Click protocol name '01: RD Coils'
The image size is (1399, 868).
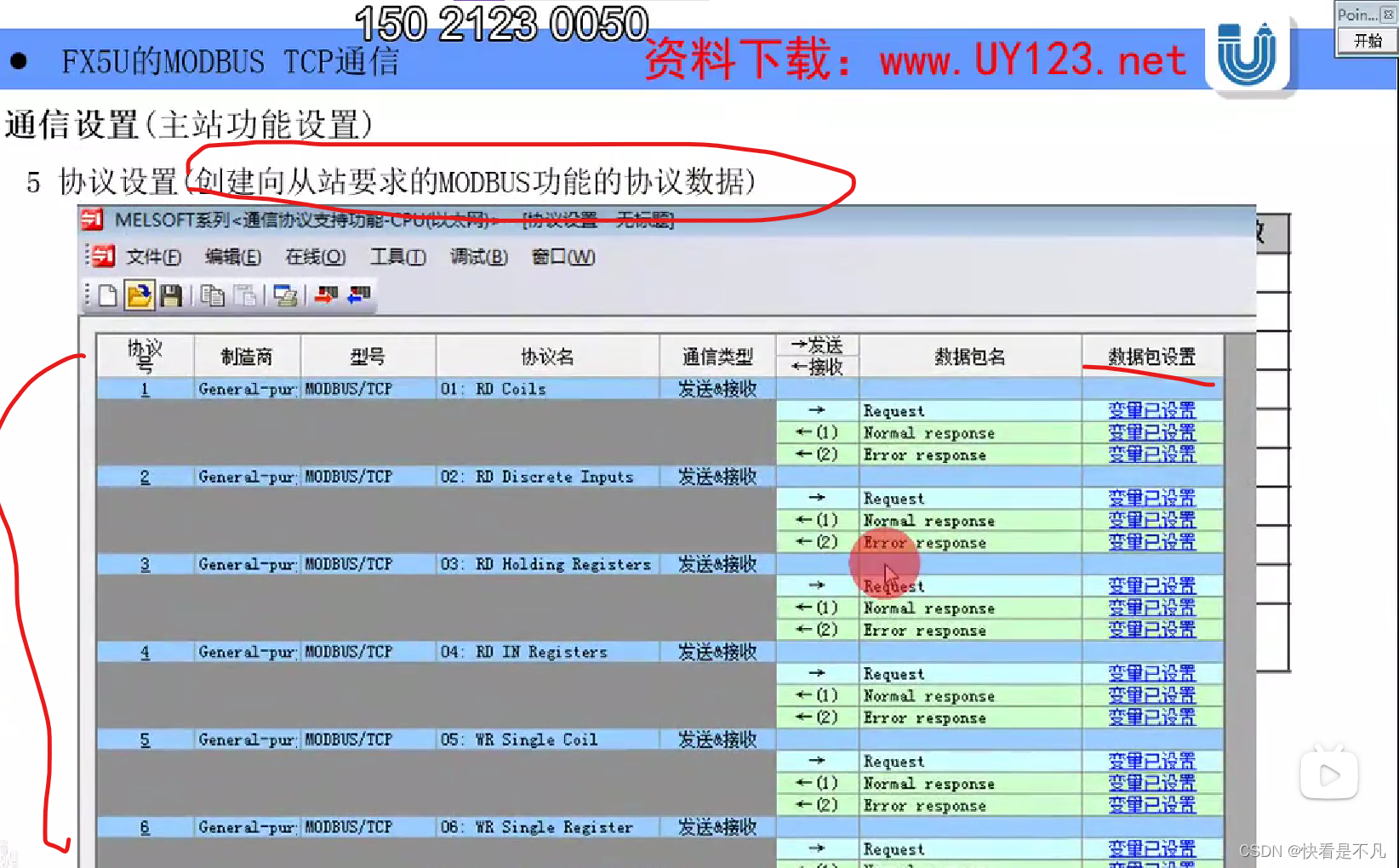tap(494, 389)
